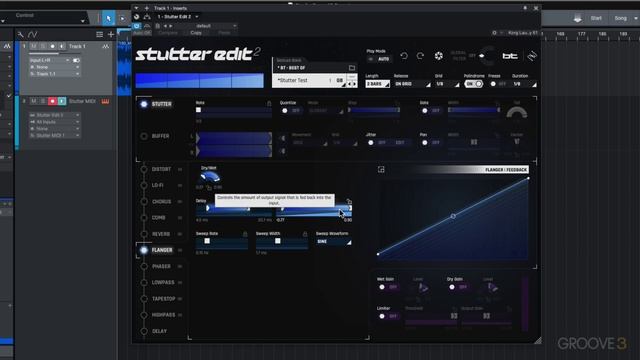The image size is (640, 360).
Task: Toggle the Stutter Gate switch
Action: (x=430, y=111)
